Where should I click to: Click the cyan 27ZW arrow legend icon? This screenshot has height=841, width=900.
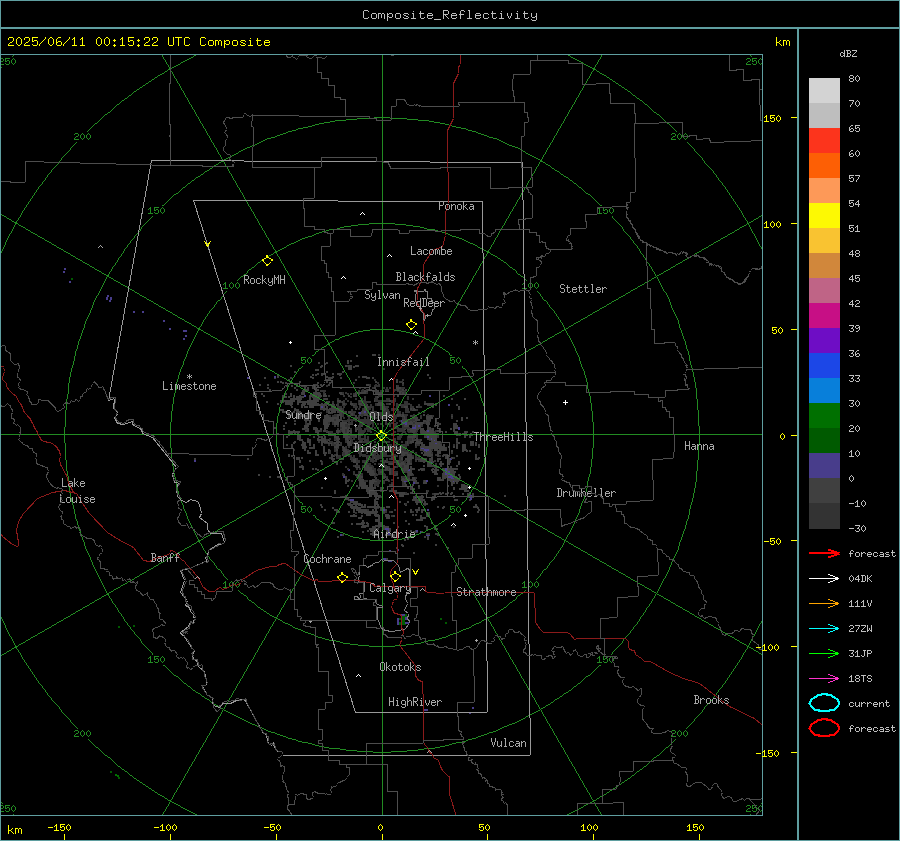[824, 629]
